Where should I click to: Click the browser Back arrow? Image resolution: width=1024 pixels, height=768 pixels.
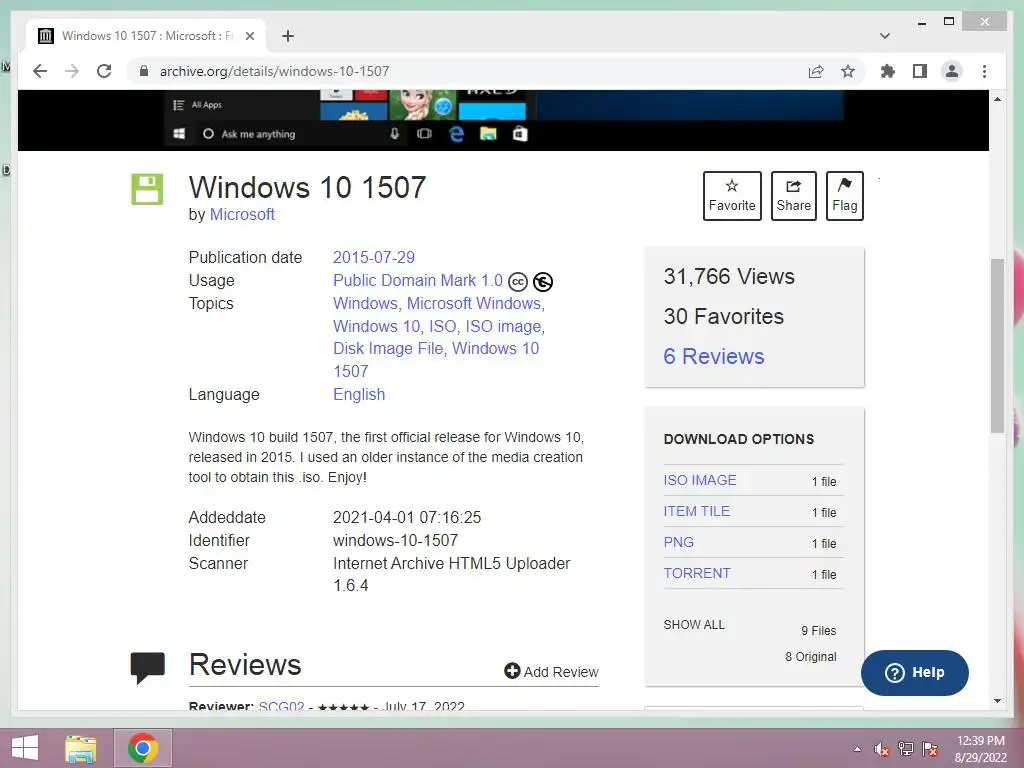(40, 71)
